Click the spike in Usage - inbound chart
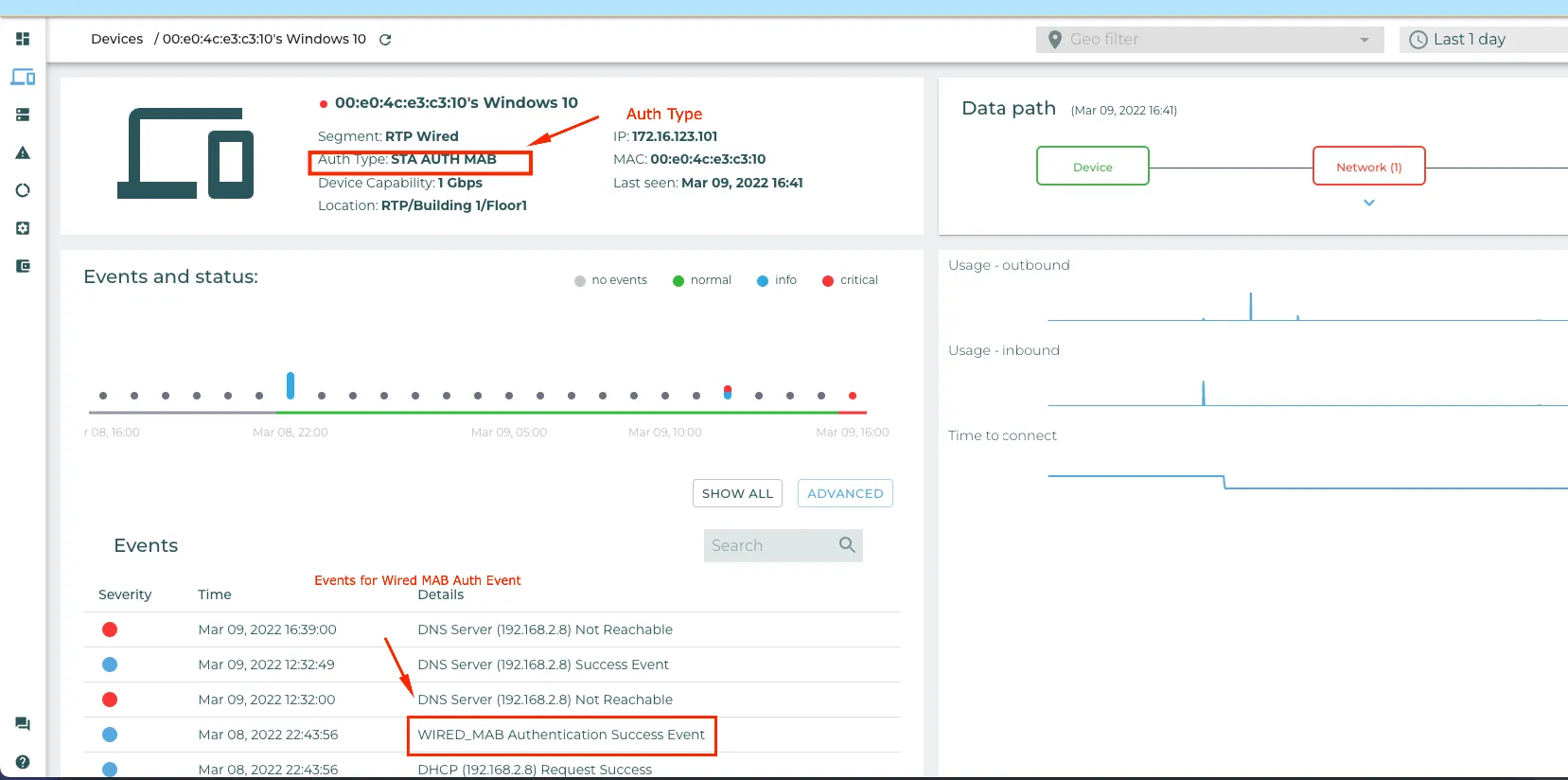The height and width of the screenshot is (780, 1568). (1204, 393)
